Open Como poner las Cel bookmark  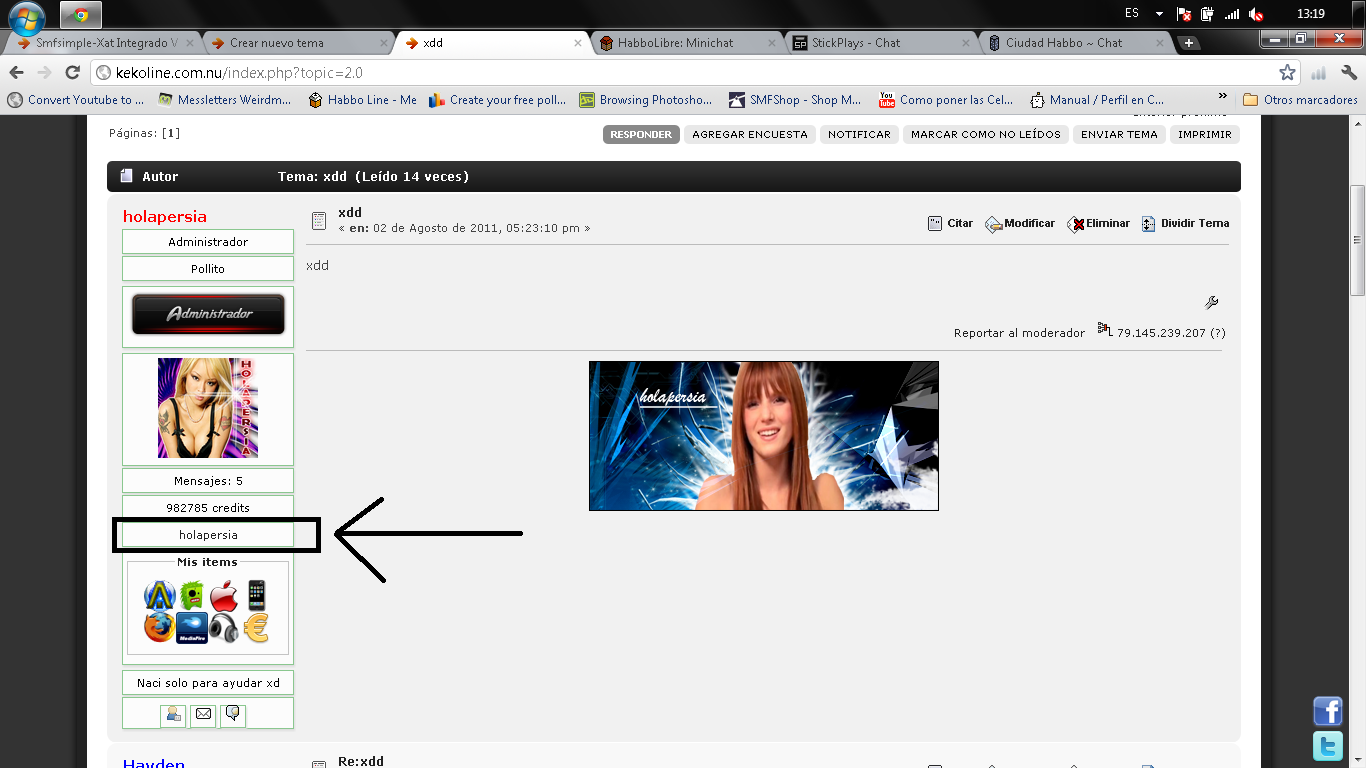946,100
